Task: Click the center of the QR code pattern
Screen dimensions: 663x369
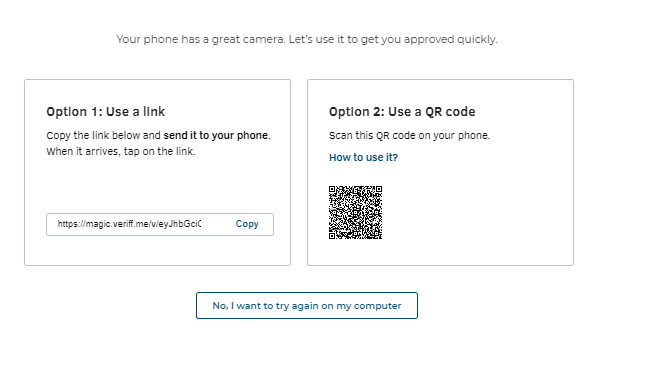Action: pos(356,213)
